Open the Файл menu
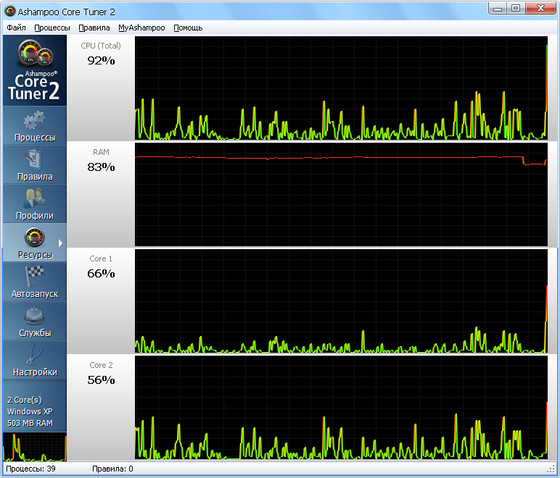This screenshot has height=478, width=560. [x=16, y=28]
